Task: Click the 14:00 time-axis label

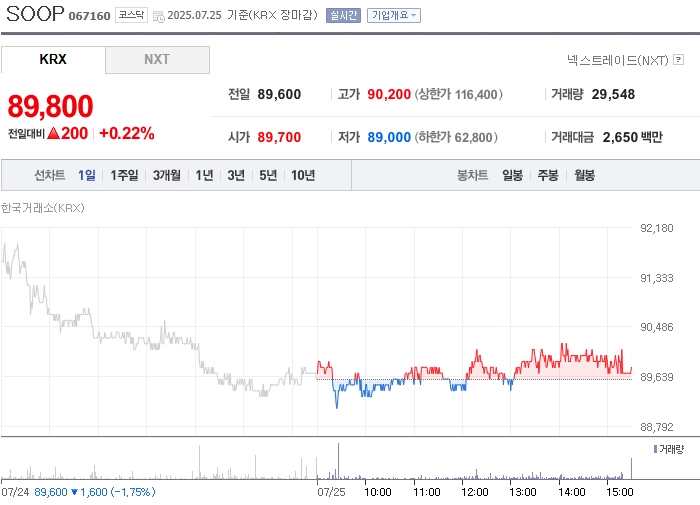Action: 571,492
